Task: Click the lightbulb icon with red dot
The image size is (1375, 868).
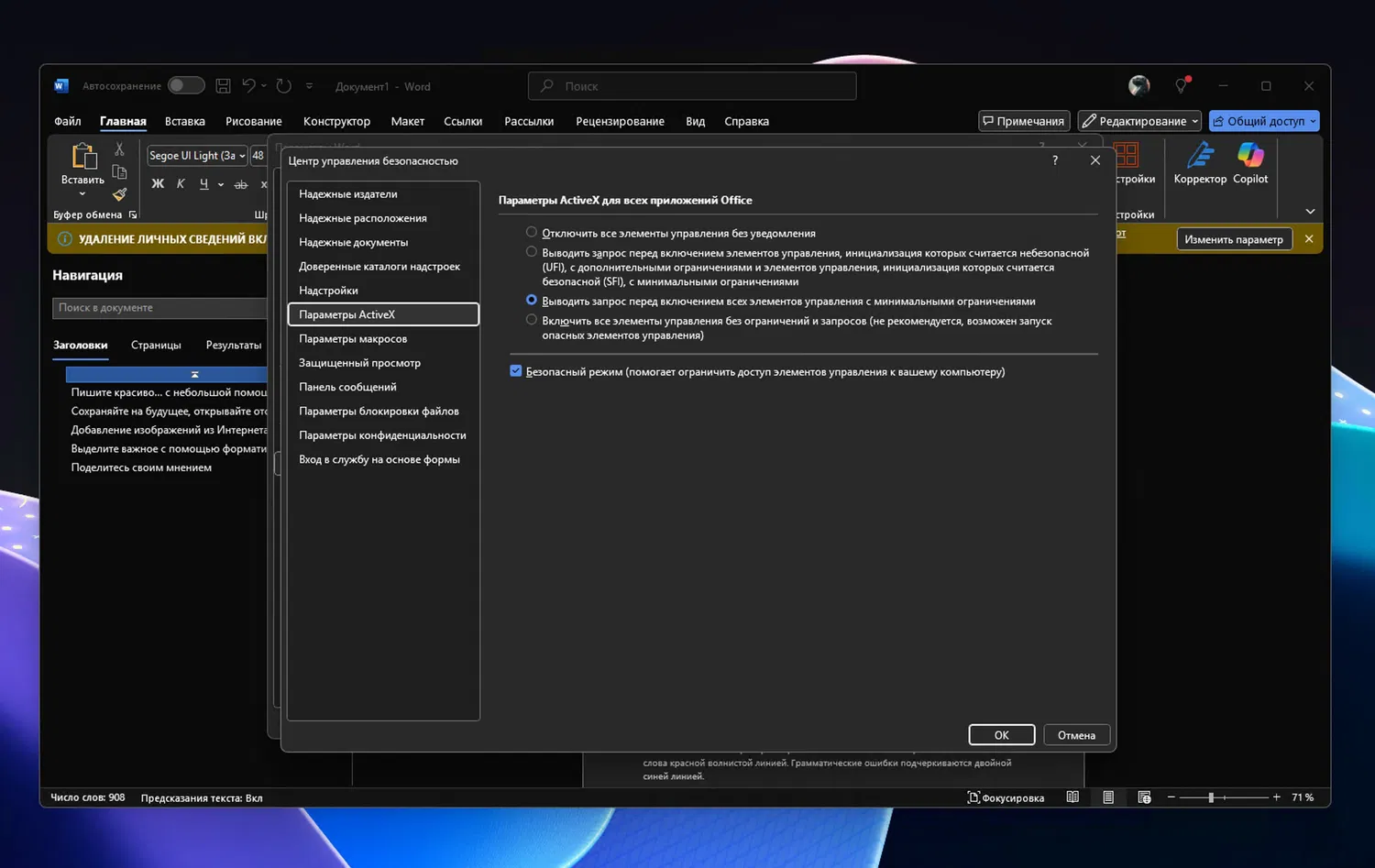Action: (x=1182, y=85)
